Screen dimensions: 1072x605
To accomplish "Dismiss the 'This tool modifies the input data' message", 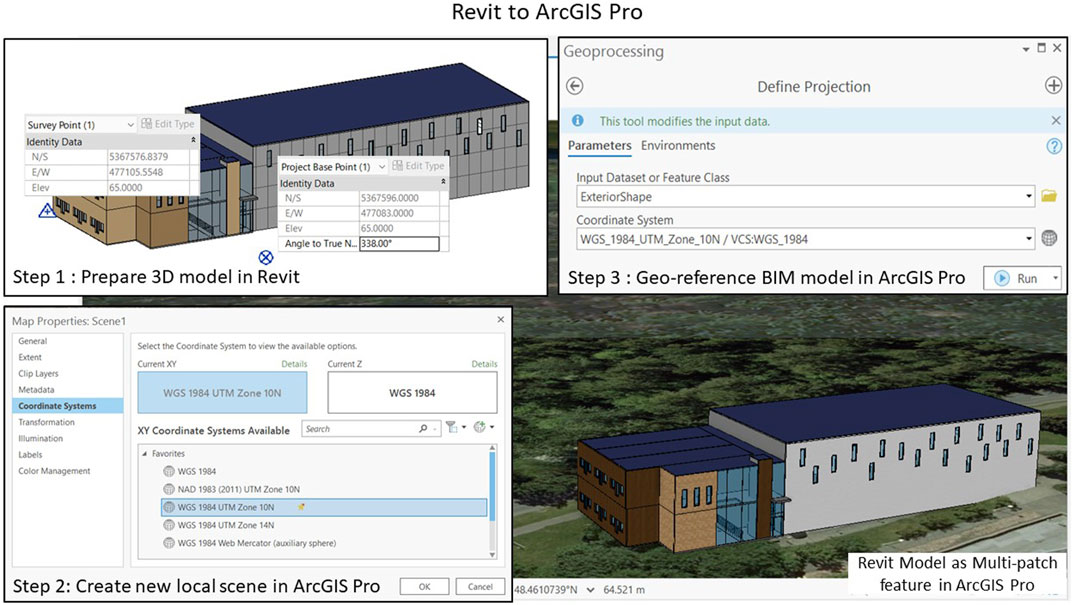I will pyautogui.click(x=1056, y=120).
